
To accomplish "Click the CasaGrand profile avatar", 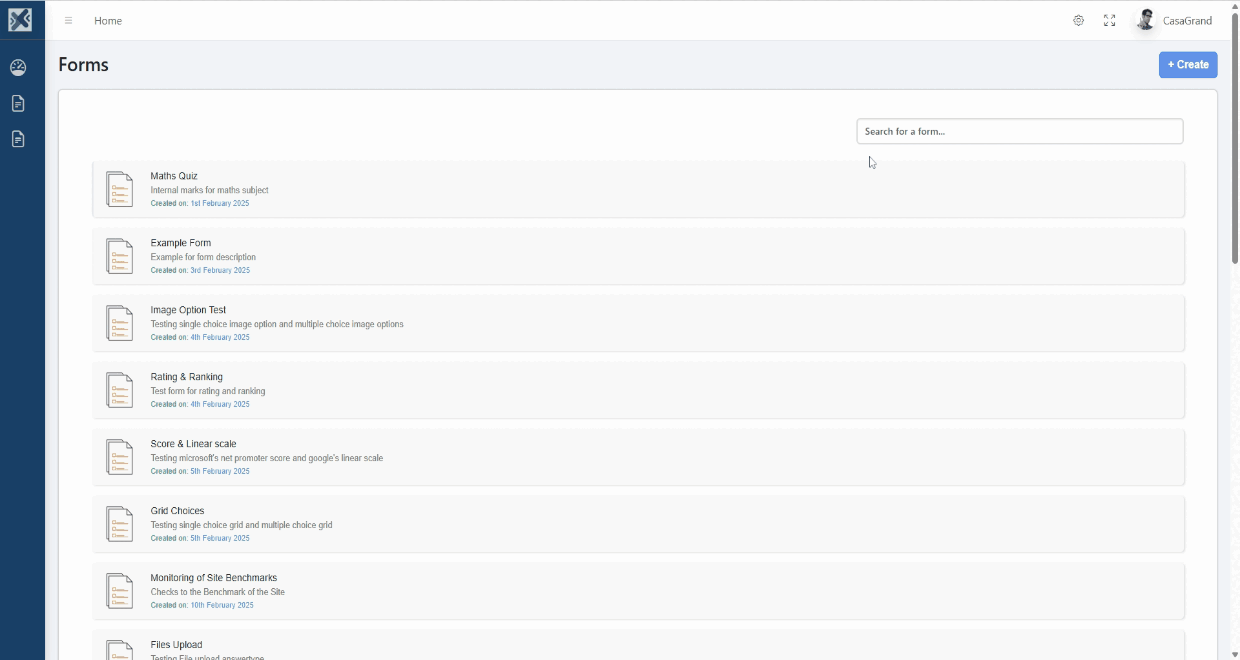I will pyautogui.click(x=1146, y=21).
